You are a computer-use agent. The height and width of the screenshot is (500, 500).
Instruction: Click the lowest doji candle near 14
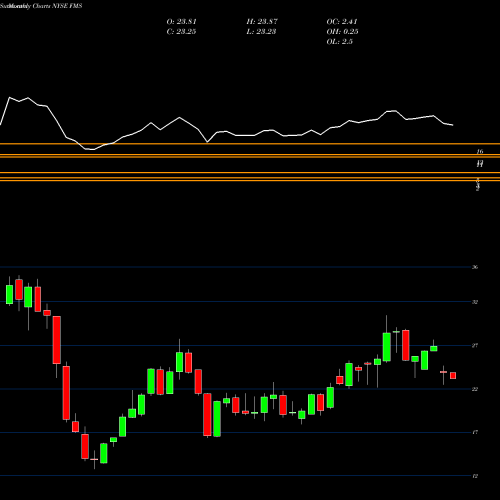[94, 459]
